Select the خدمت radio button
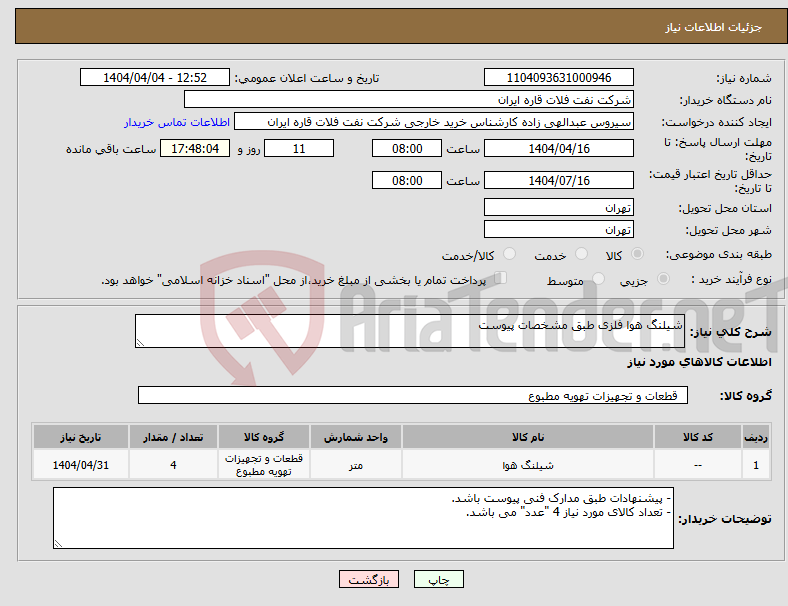This screenshot has height=606, width=788. pyautogui.click(x=581, y=254)
